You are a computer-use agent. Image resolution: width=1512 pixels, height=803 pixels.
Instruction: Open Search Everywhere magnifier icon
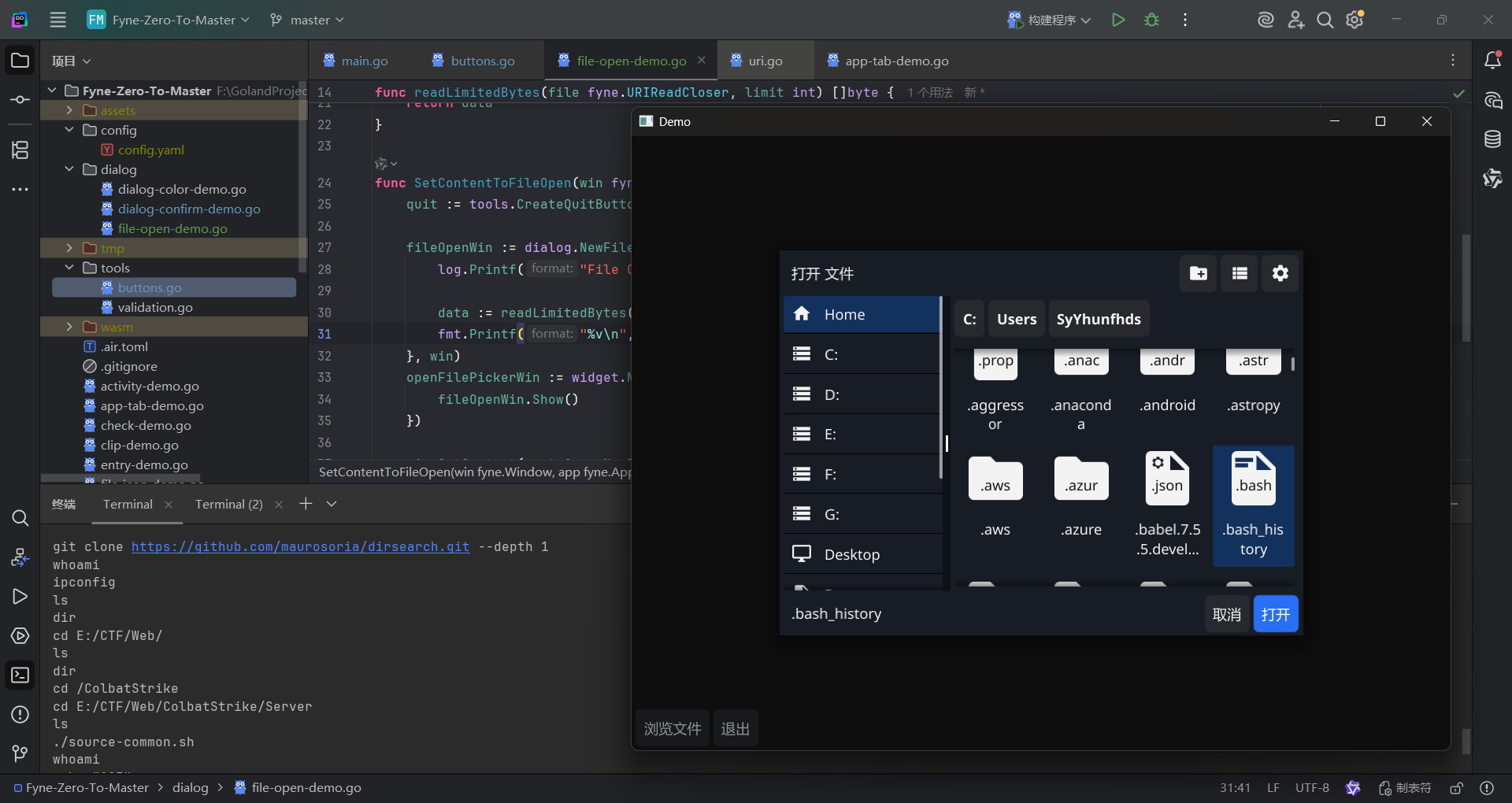pos(1325,20)
